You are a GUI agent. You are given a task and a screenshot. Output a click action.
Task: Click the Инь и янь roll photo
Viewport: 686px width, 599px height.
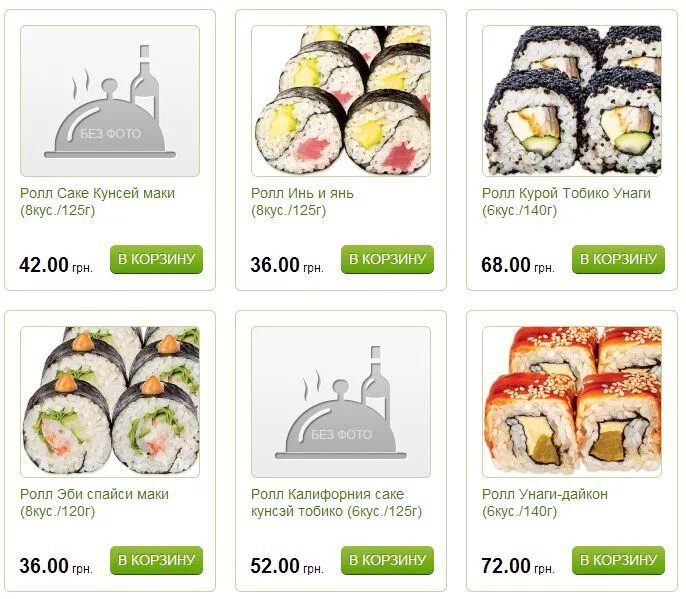point(341,101)
